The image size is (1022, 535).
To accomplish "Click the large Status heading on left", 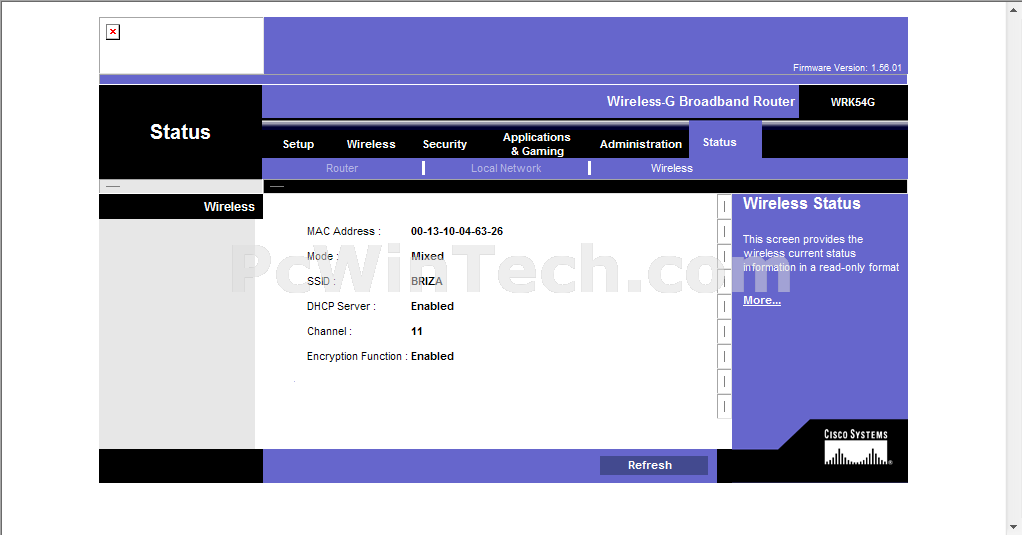I will [x=180, y=132].
